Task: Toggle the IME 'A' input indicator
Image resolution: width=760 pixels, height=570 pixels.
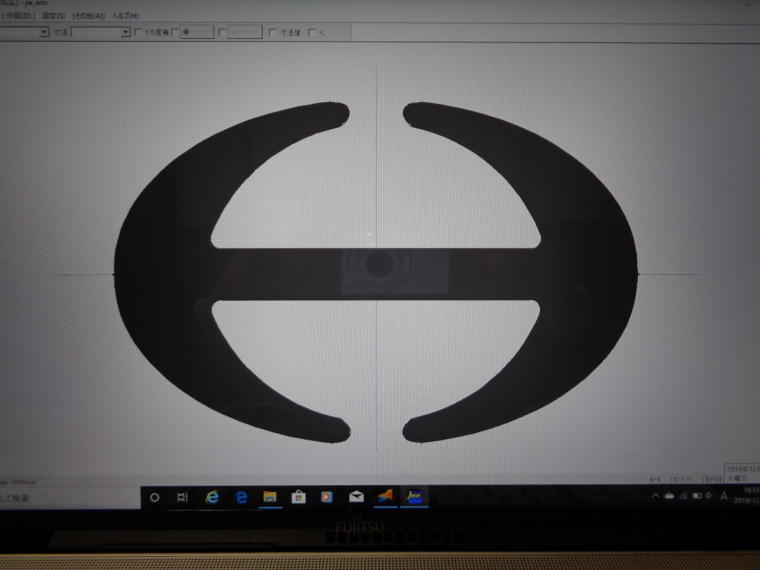Action: point(724,496)
